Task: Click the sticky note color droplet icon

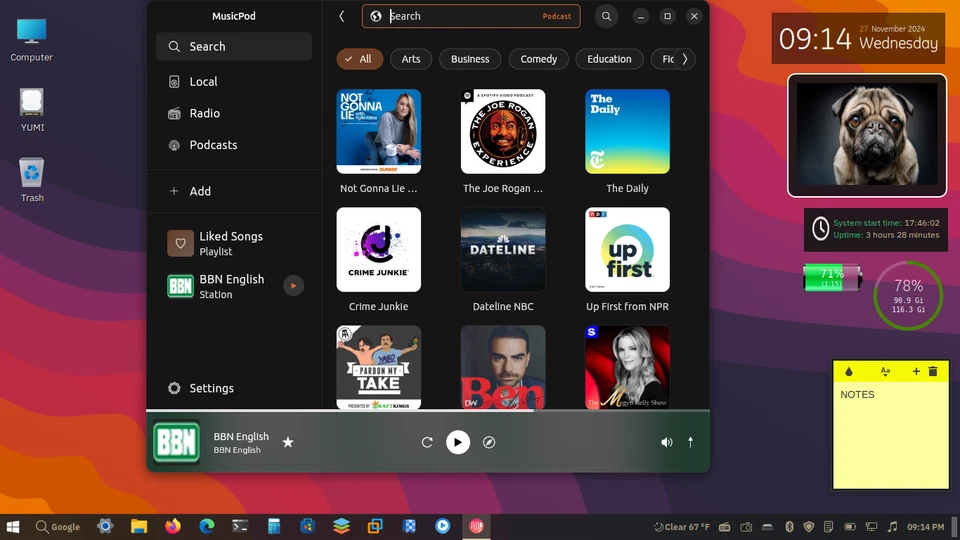Action: click(849, 371)
